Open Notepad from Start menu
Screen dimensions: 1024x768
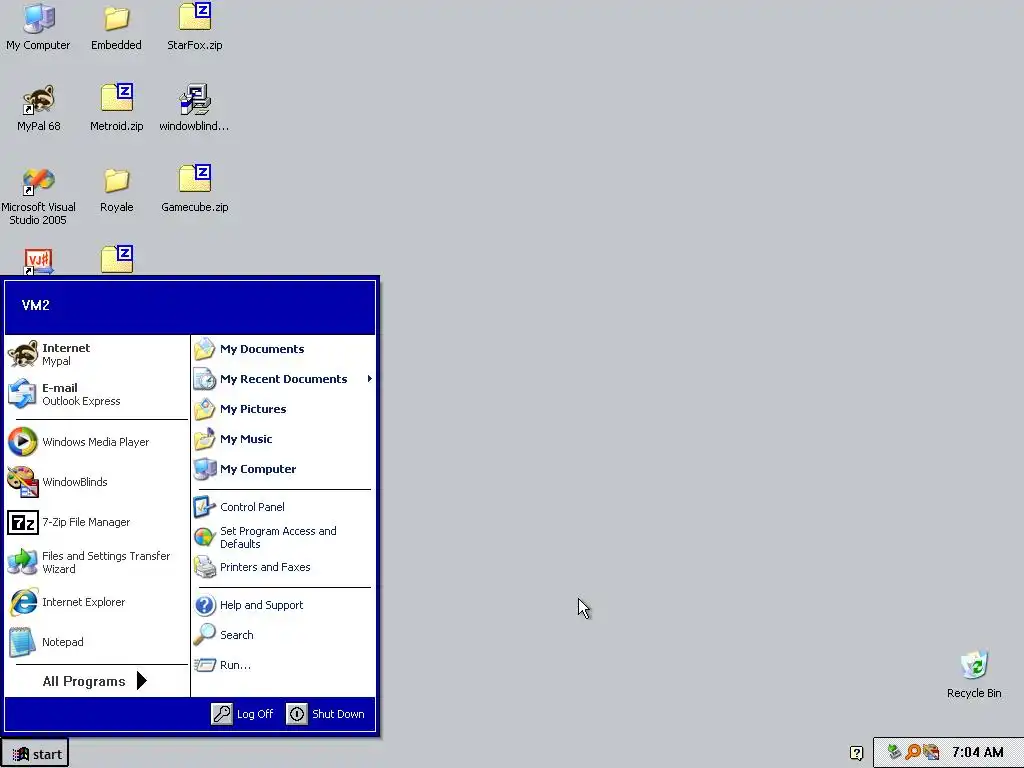point(97,642)
